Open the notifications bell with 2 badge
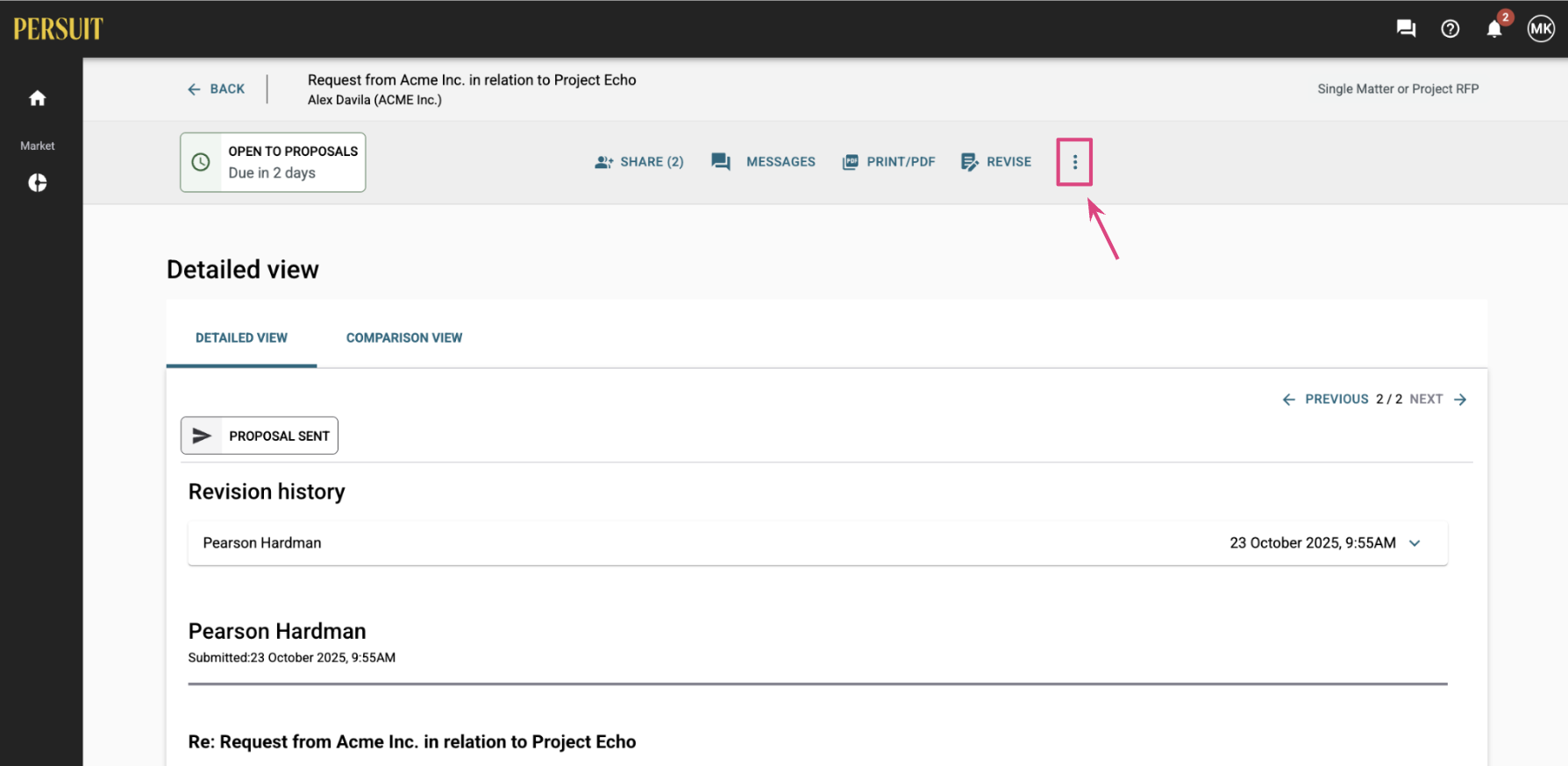The image size is (1568, 766). click(x=1495, y=29)
